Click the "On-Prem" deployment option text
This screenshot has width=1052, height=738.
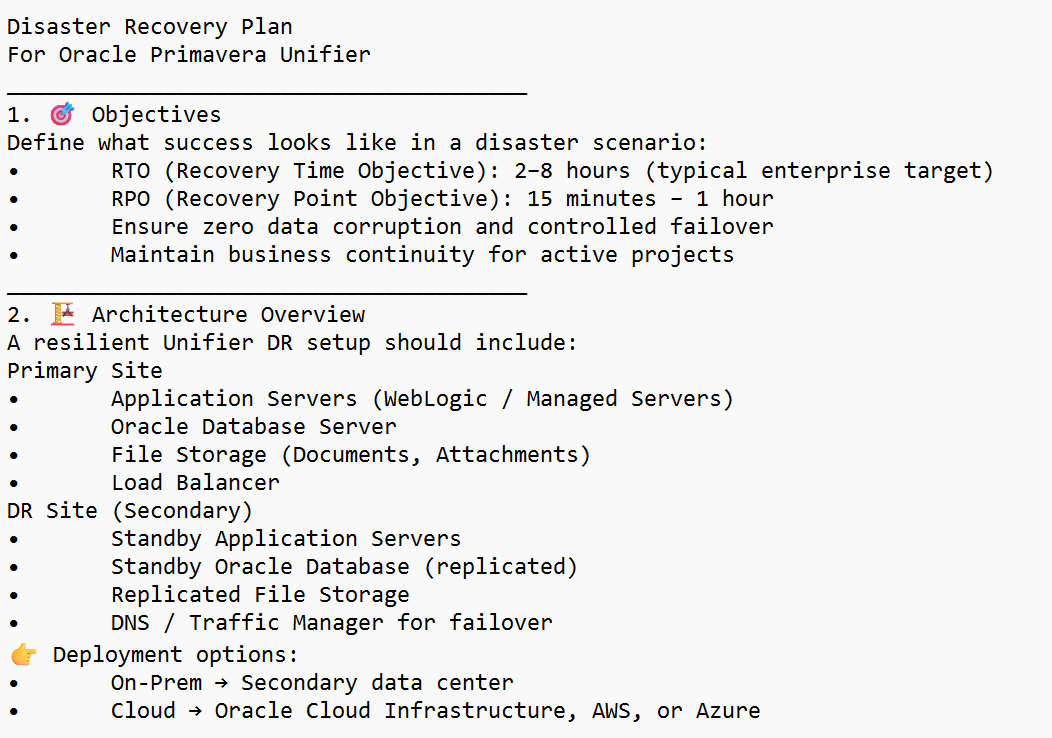click(x=156, y=683)
